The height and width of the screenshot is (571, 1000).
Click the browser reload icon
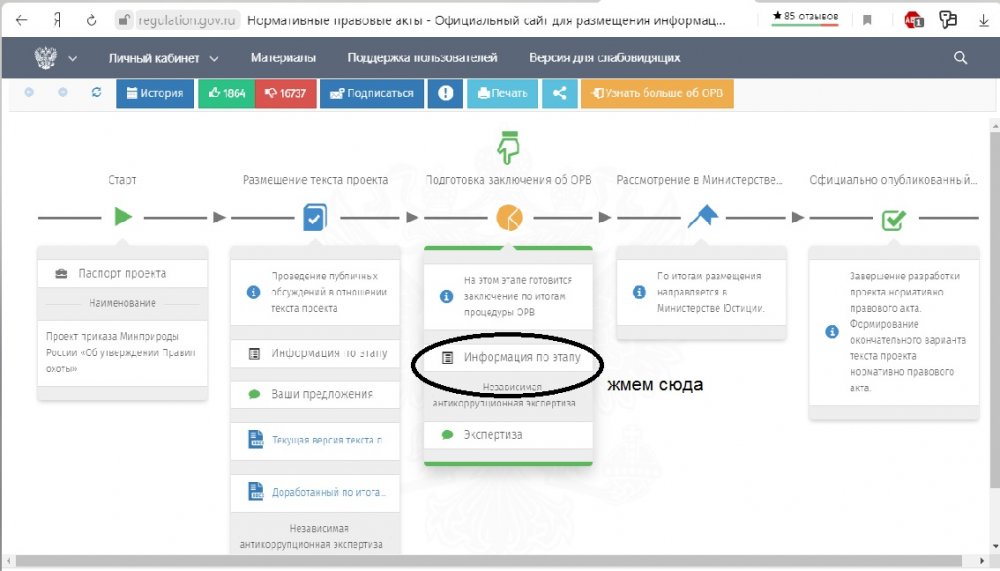(91, 19)
